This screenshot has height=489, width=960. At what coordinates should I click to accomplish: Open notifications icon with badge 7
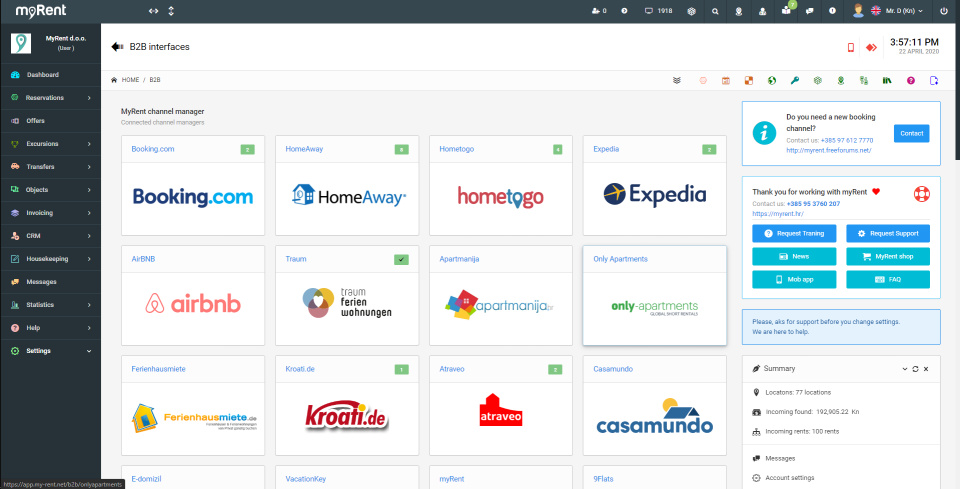tap(786, 10)
